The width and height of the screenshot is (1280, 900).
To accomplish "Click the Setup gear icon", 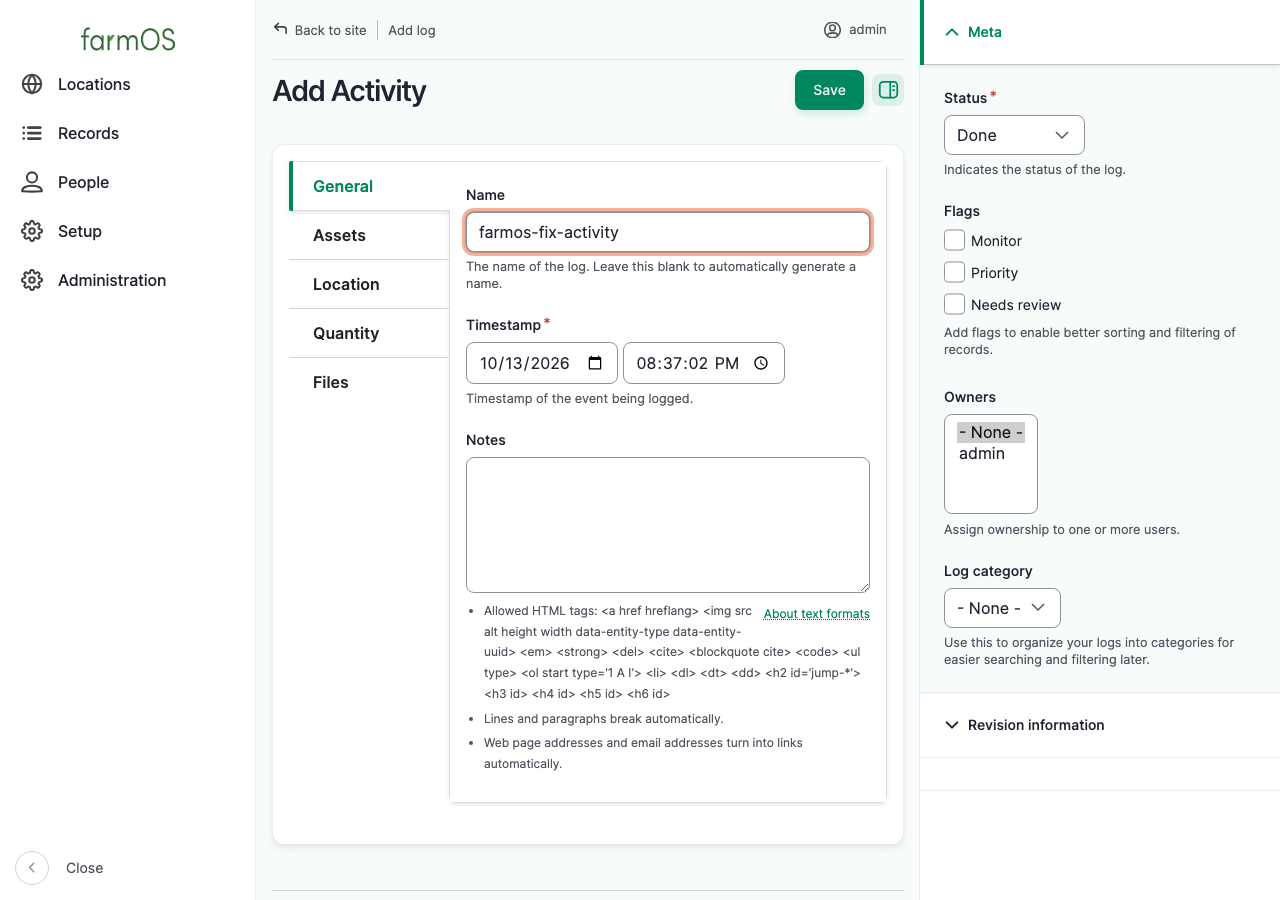I will coord(32,231).
